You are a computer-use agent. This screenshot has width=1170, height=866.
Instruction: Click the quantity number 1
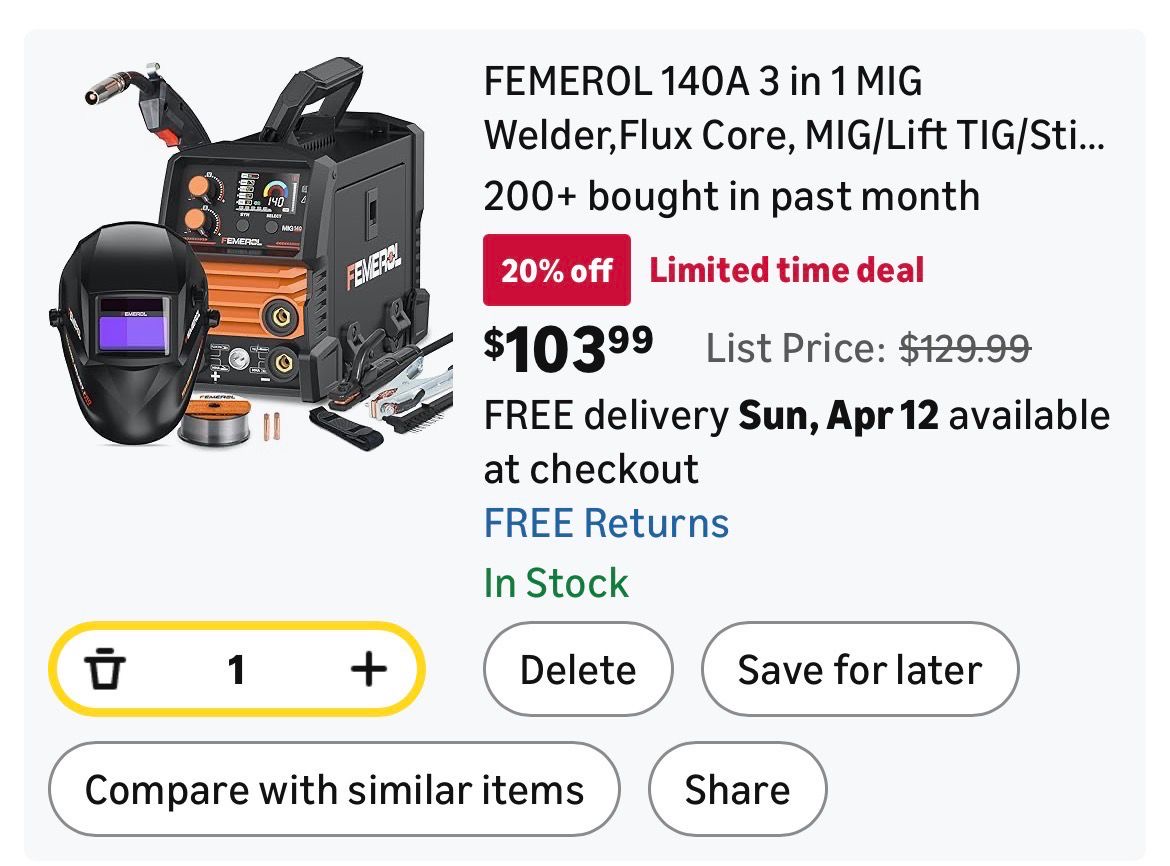pos(236,669)
